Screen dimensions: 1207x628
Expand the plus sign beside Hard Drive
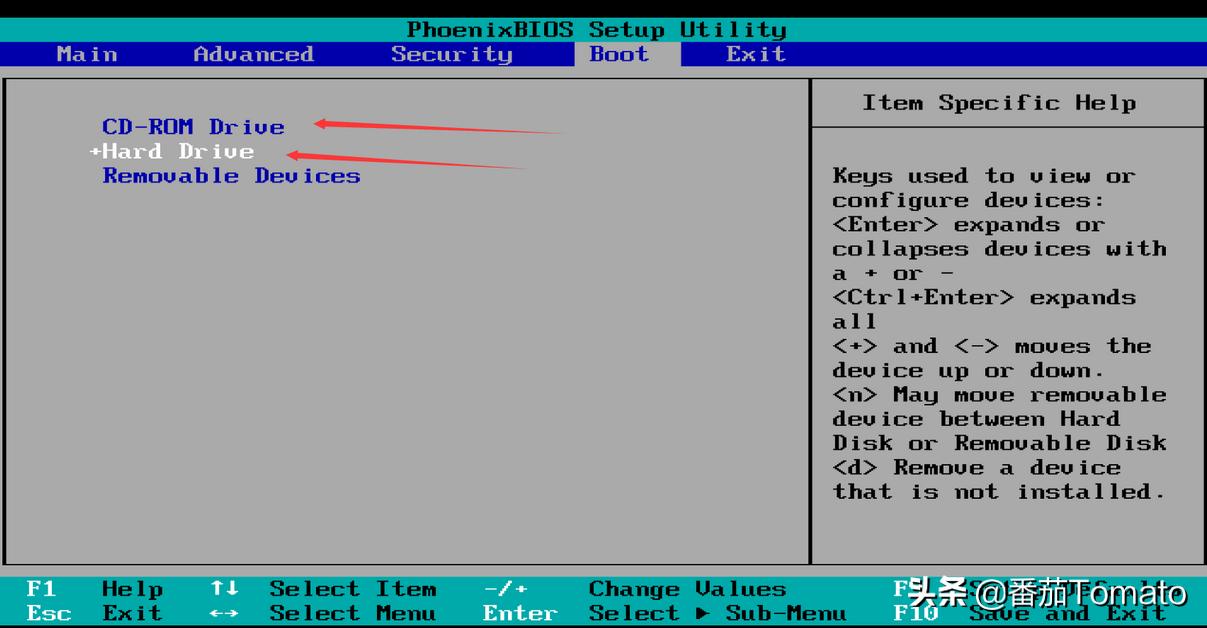click(x=96, y=152)
